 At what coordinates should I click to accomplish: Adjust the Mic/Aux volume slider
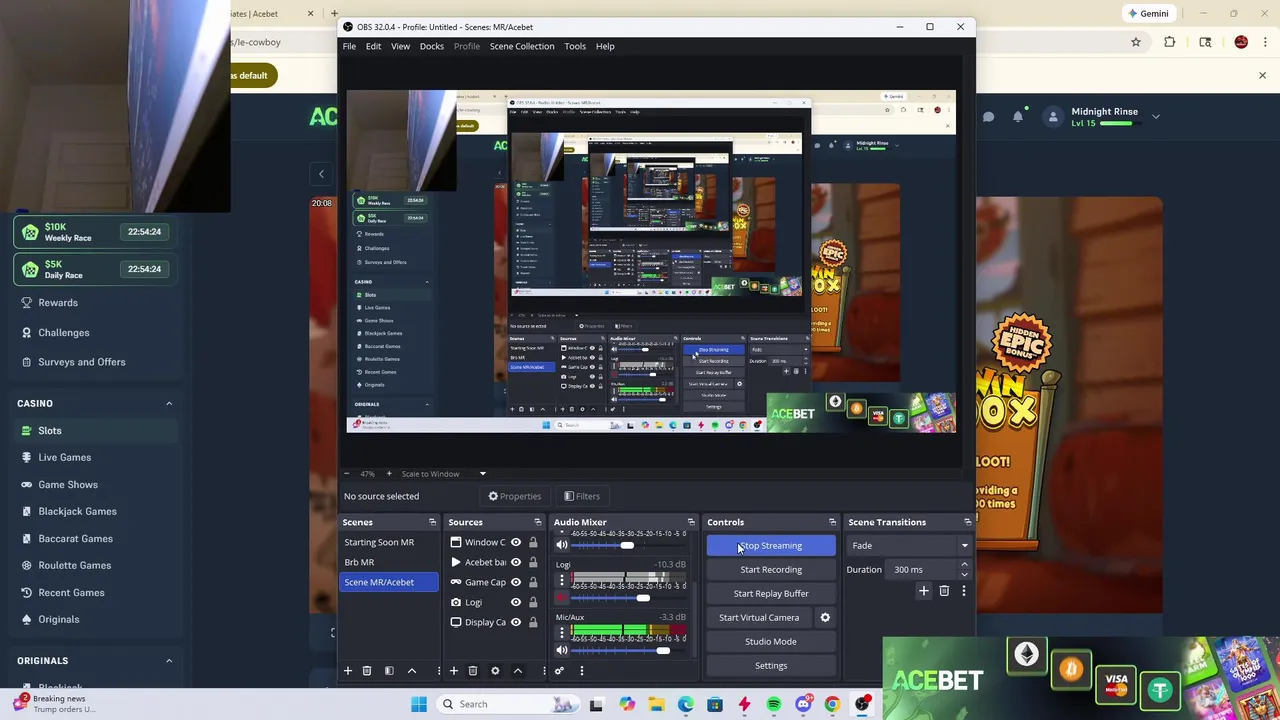(663, 650)
